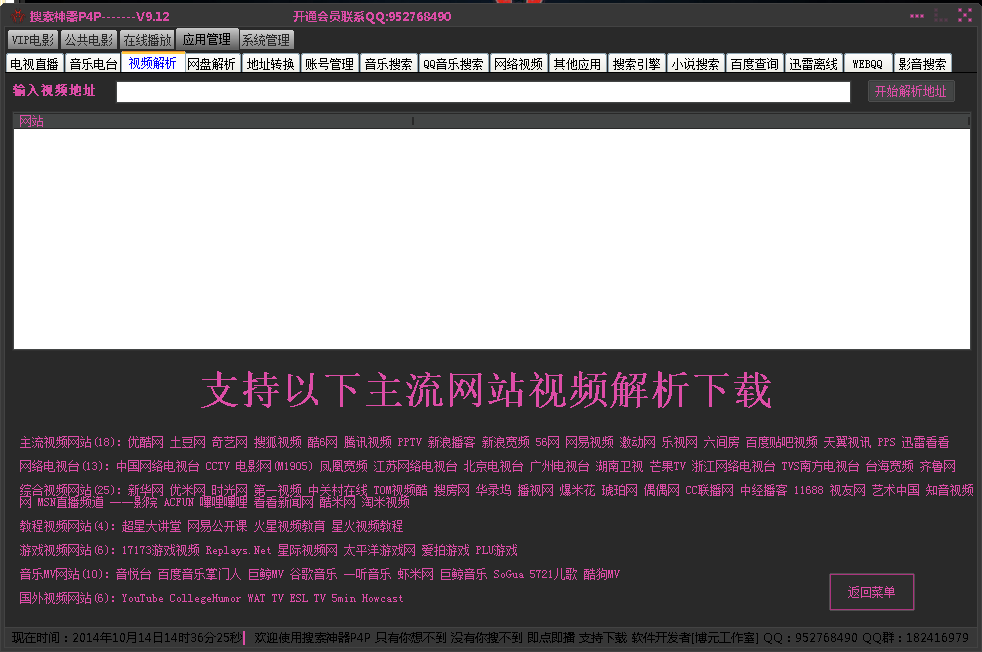
Task: Select the 在线播放 tab
Action: pyautogui.click(x=148, y=40)
